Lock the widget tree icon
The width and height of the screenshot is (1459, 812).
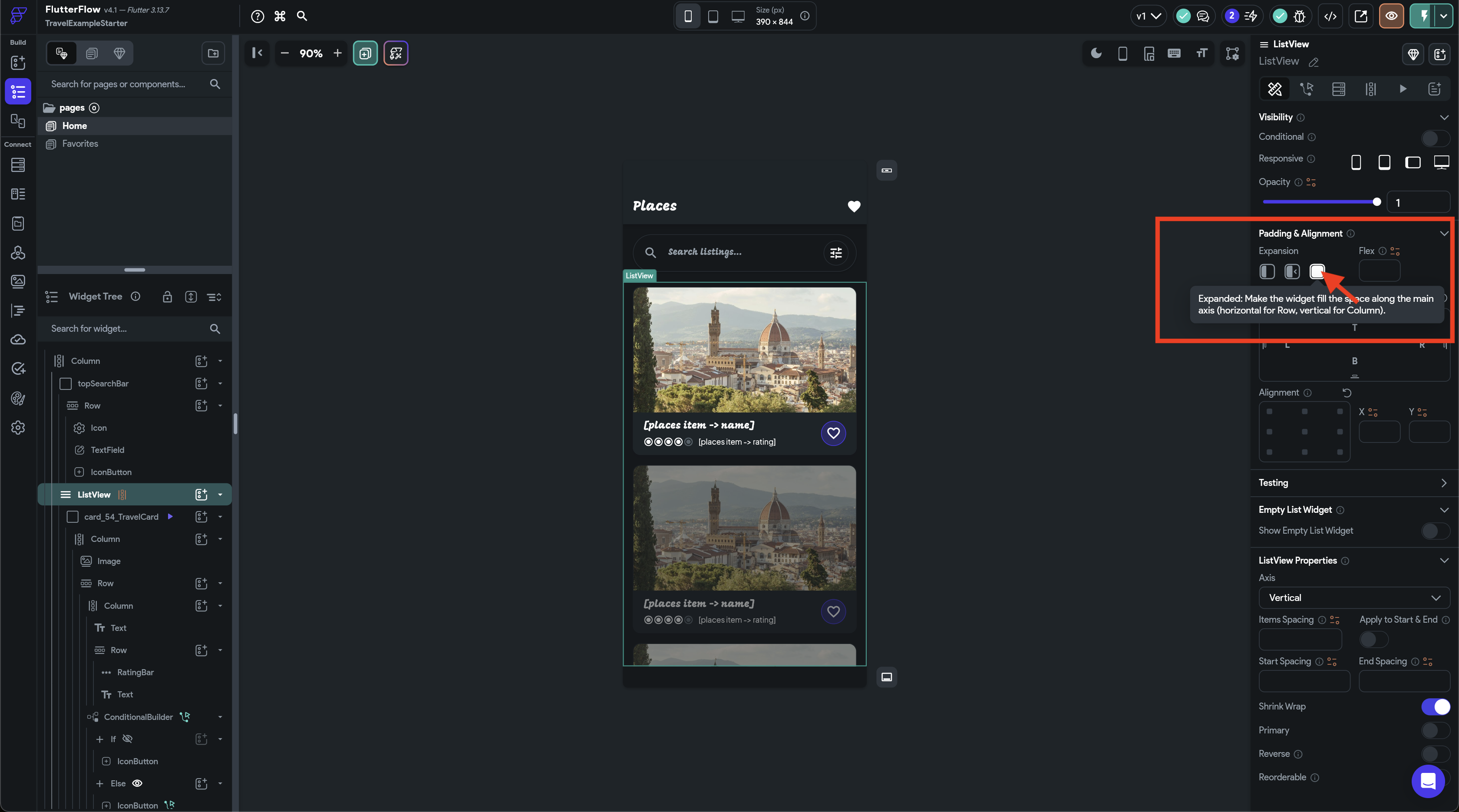[167, 297]
